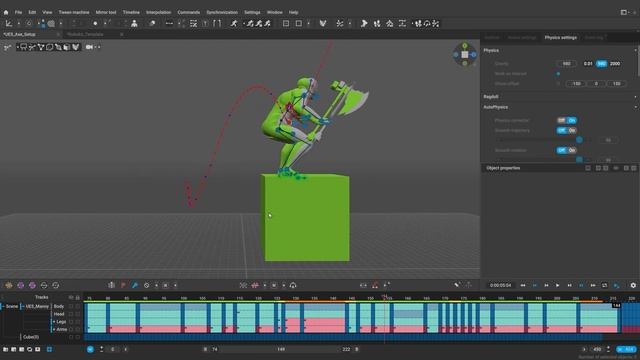Toggle the Ghost offset checkbox
This screenshot has width=640, height=360.
558,84
